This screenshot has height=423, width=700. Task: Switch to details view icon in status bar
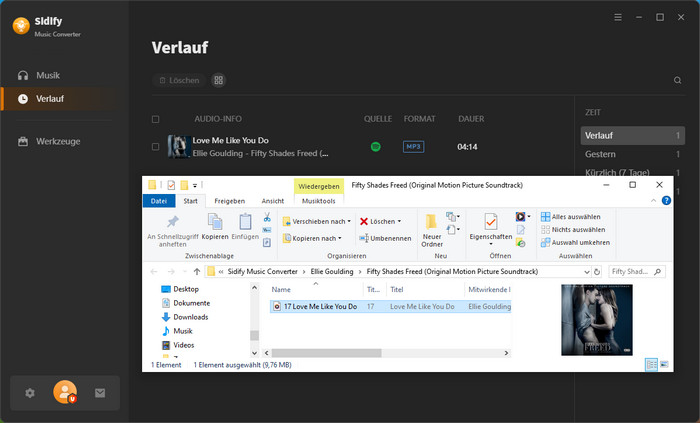tap(651, 365)
